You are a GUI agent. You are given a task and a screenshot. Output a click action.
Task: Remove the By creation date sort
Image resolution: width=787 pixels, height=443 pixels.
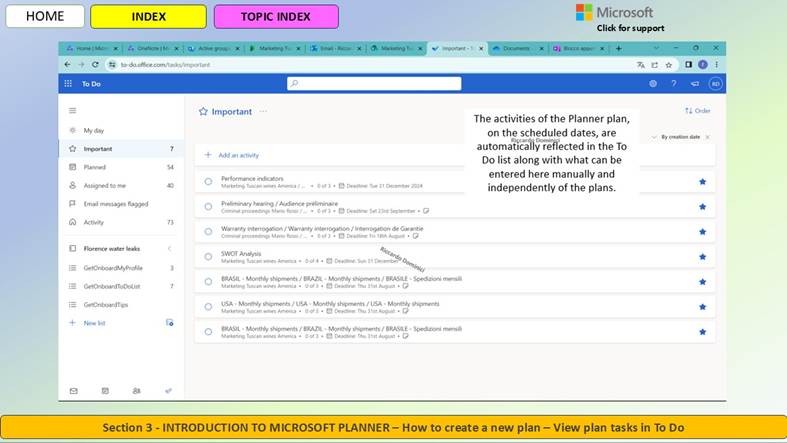tap(708, 137)
